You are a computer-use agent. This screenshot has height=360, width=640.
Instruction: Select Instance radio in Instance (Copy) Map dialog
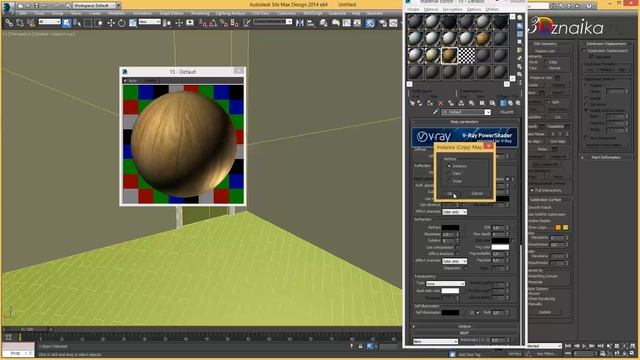click(x=449, y=166)
